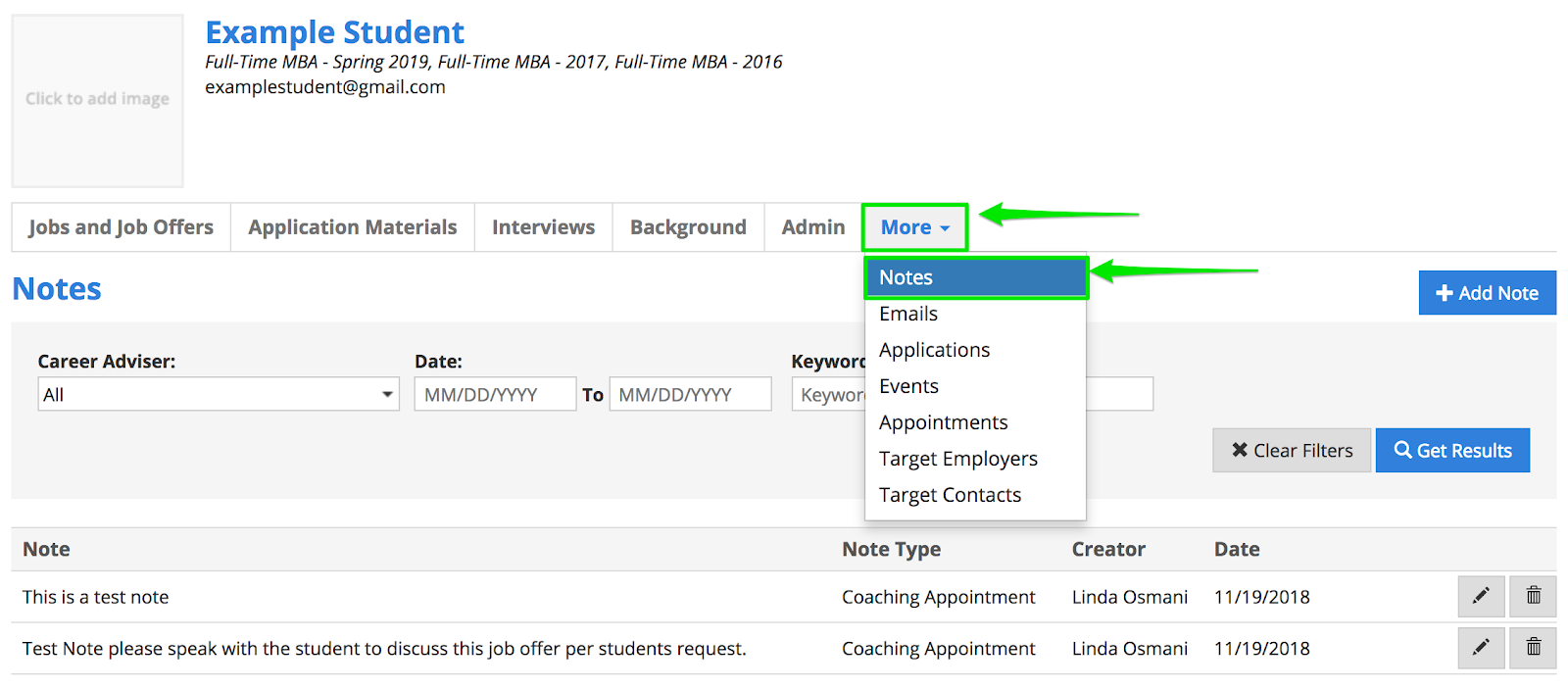Click the start date MM/DD/YYYY field
This screenshot has width=1568, height=690.
pos(494,395)
